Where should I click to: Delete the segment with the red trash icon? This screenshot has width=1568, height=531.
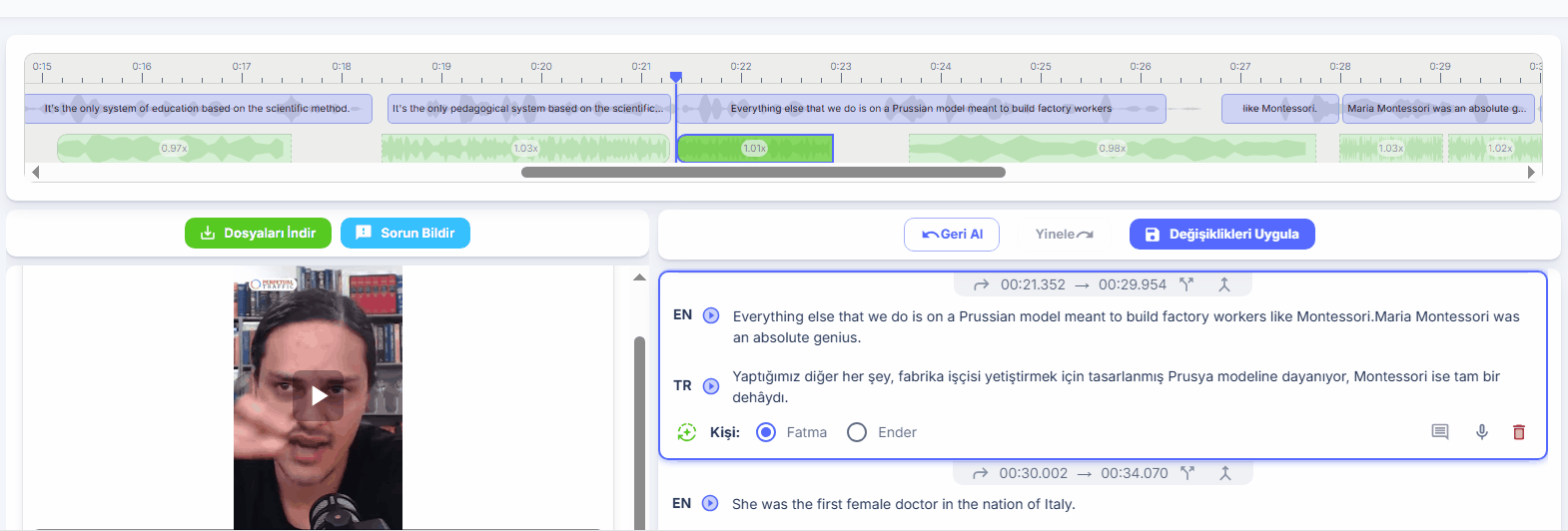click(x=1519, y=432)
